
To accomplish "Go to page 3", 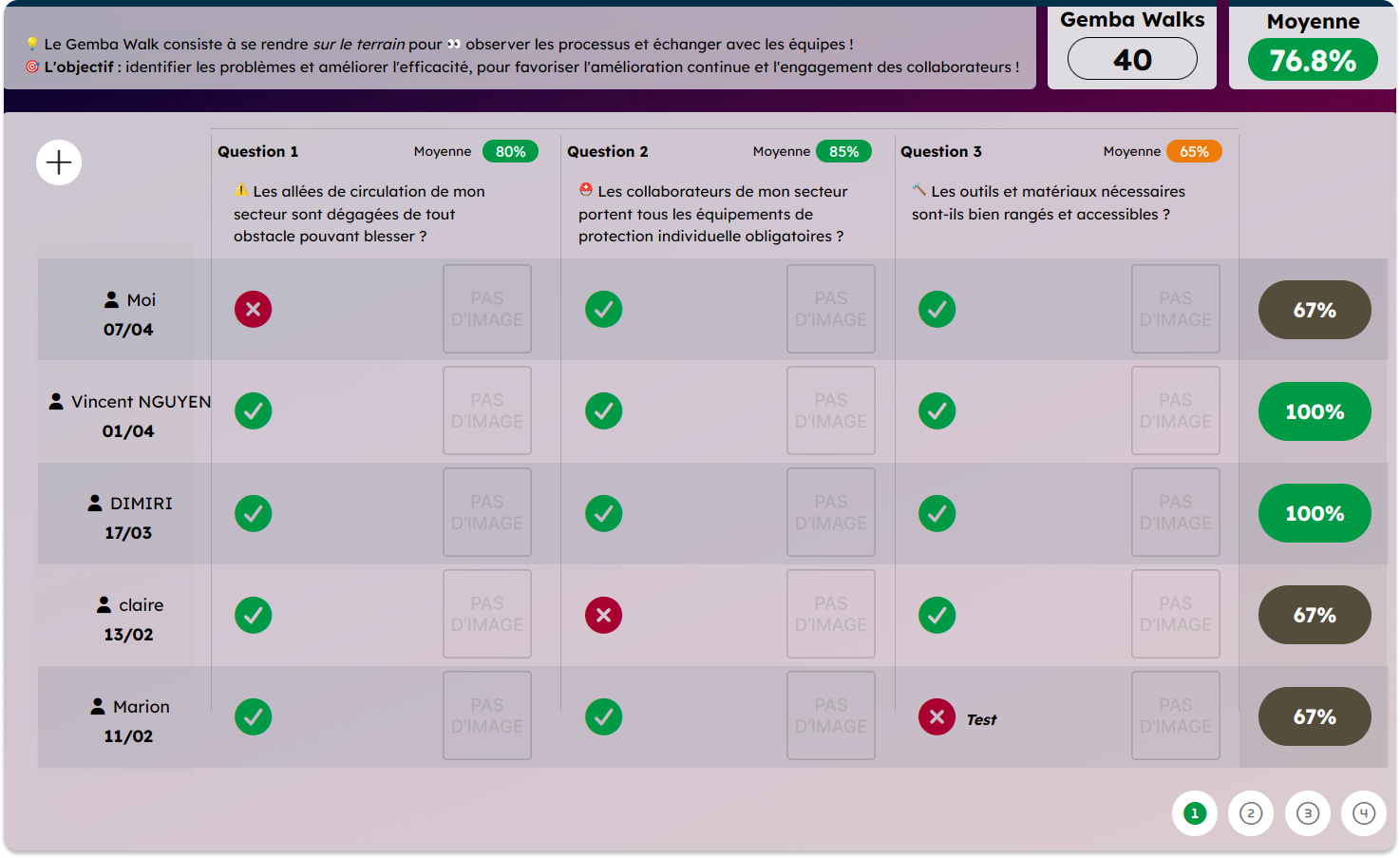I will [1308, 813].
